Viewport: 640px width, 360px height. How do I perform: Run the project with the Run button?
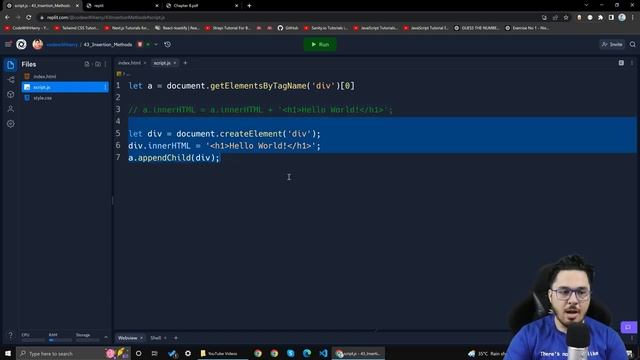point(320,44)
